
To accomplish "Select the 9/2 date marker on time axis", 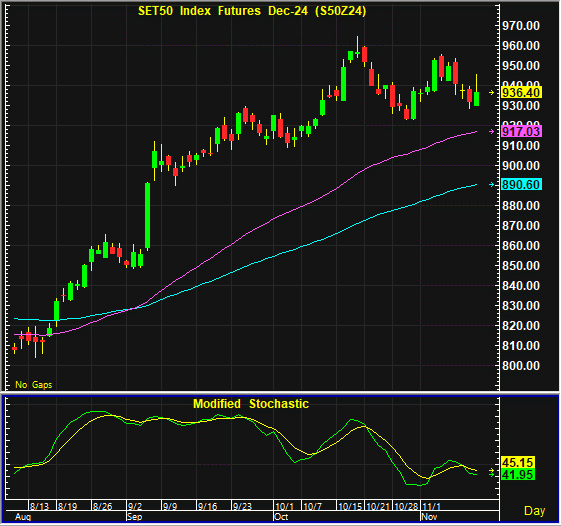I will [x=135, y=506].
